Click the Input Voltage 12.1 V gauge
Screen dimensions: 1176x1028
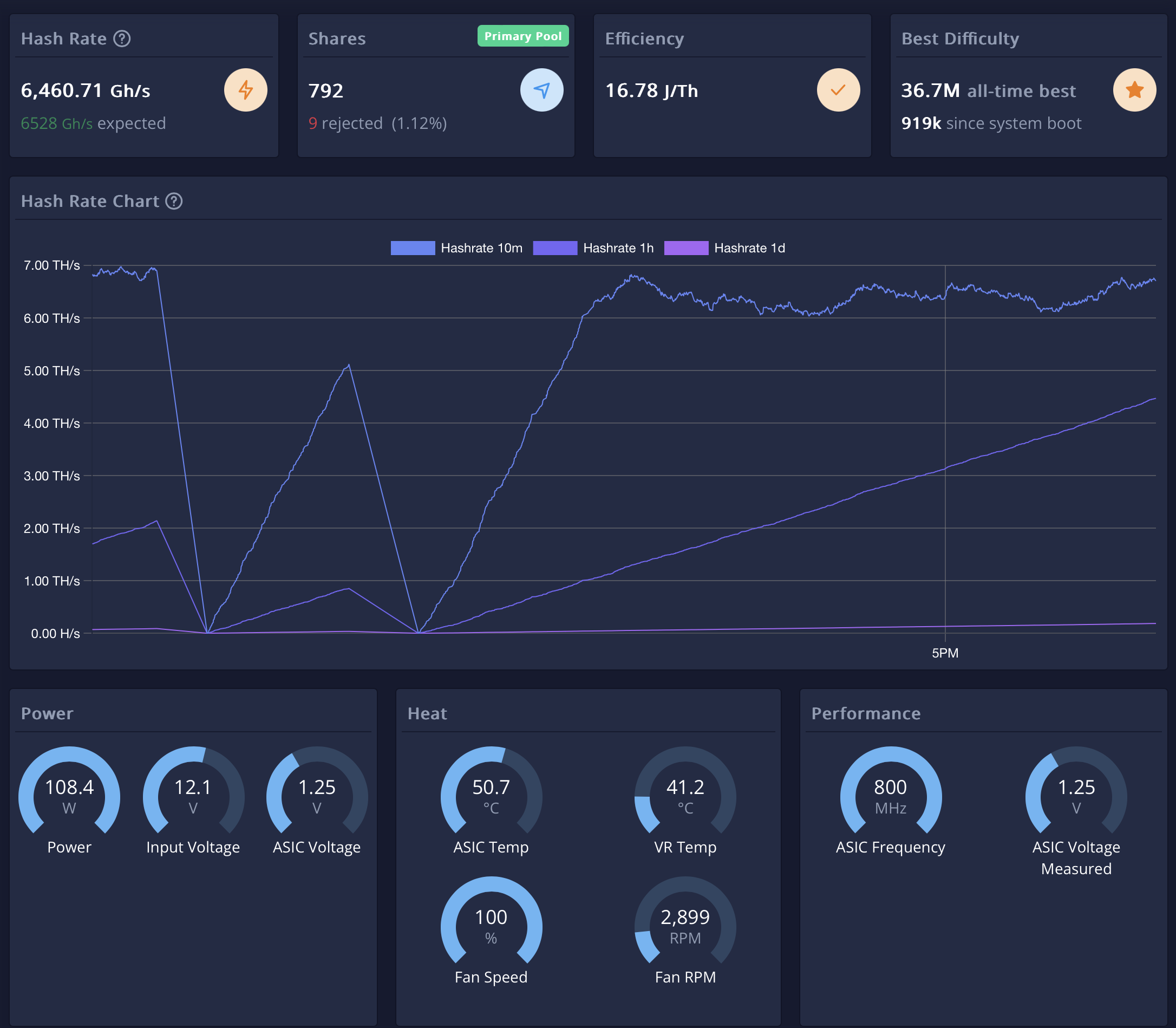tap(193, 795)
